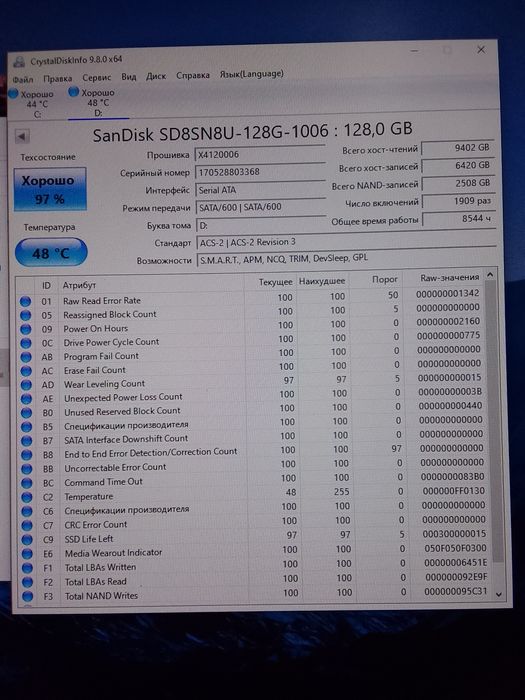Click the NAND writes value 2508 GB

[x=458, y=183]
